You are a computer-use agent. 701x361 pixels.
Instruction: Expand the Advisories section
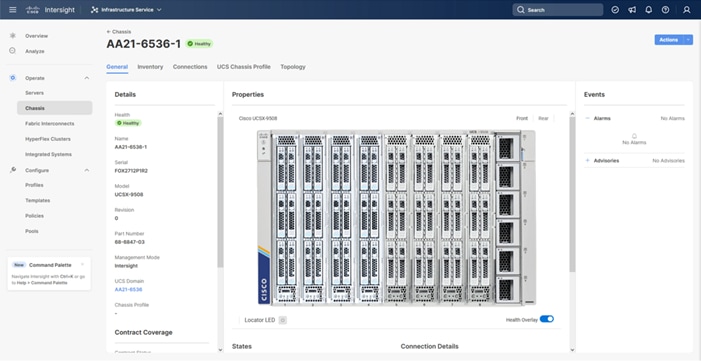click(x=587, y=161)
